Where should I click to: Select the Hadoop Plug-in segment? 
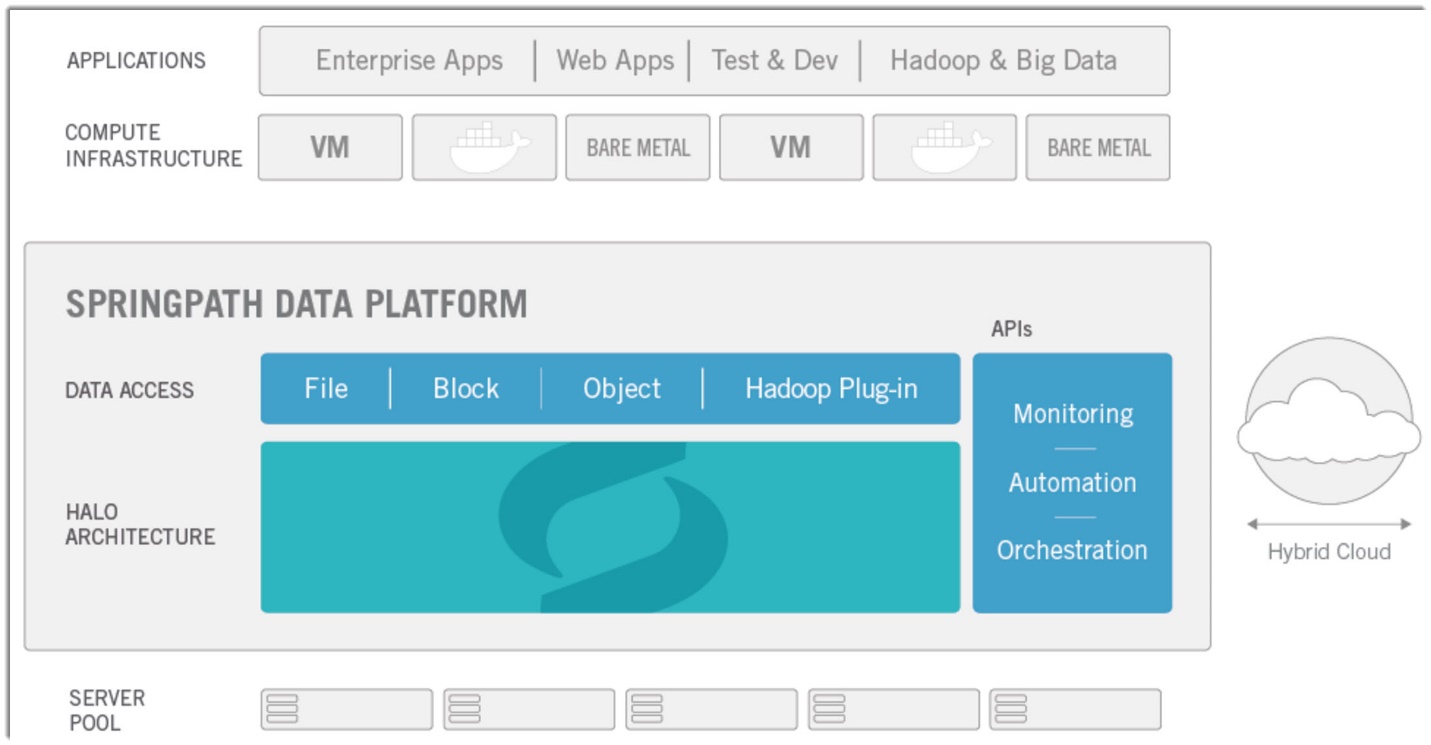click(831, 389)
